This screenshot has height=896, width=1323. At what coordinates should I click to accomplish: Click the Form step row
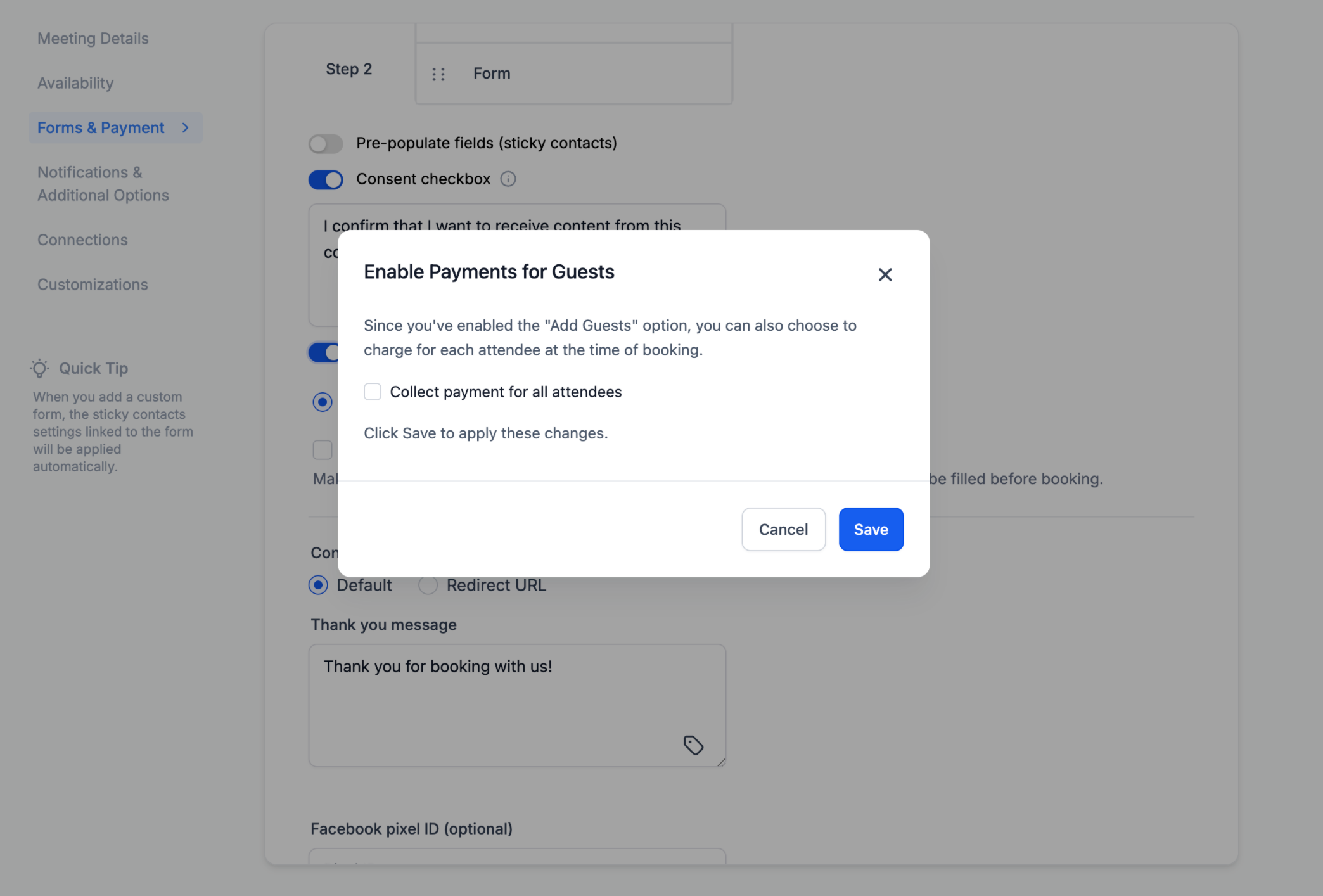click(x=574, y=74)
